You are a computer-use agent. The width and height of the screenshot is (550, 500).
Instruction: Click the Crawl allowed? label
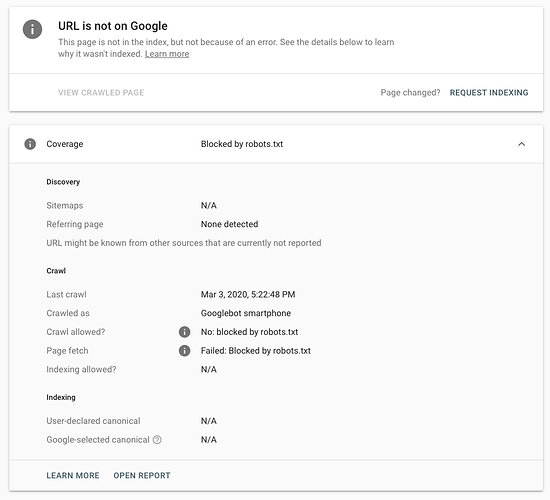click(76, 332)
